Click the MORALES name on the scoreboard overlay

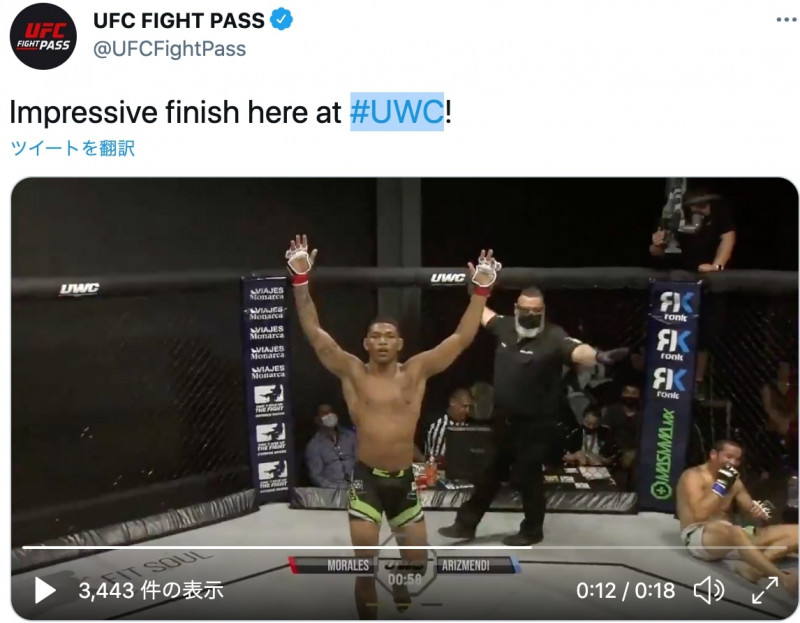(348, 565)
